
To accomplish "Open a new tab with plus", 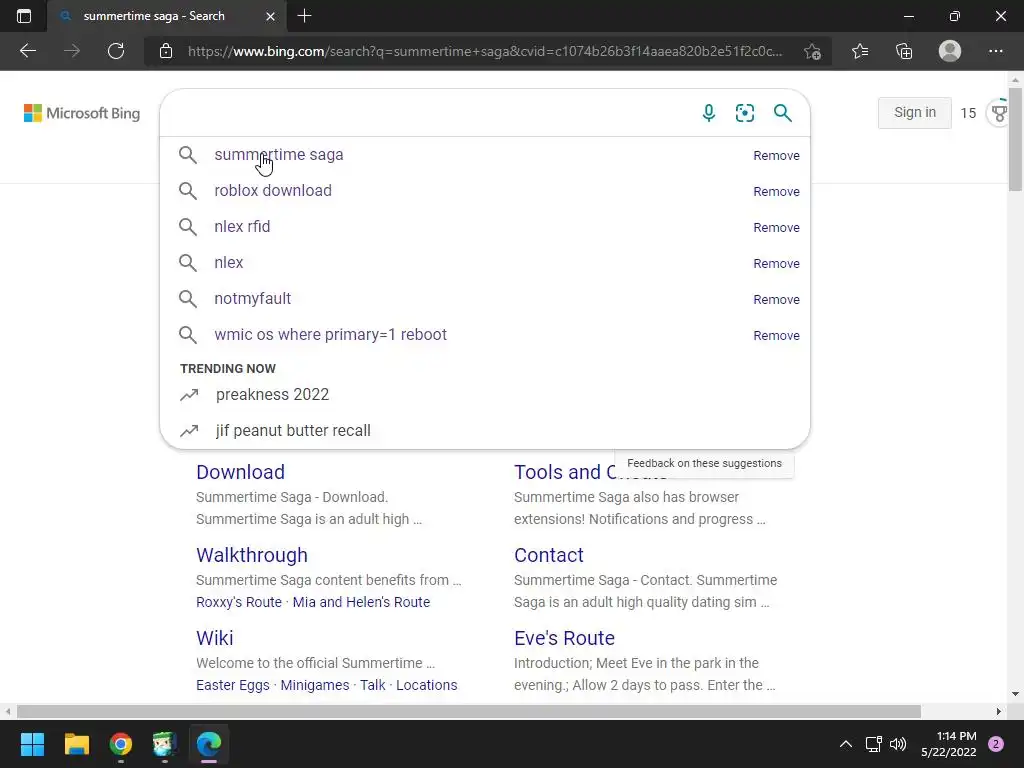I will click(x=304, y=16).
